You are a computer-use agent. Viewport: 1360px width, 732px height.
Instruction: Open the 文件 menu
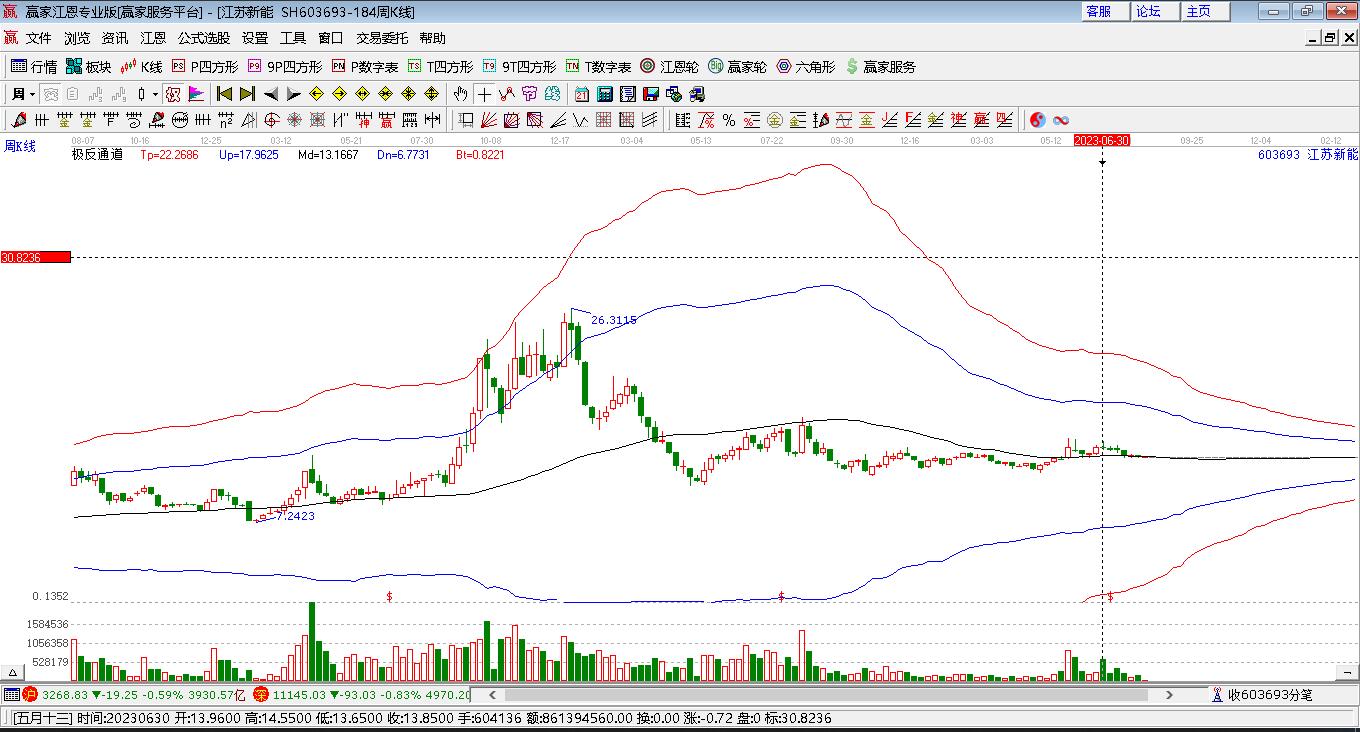[38, 38]
